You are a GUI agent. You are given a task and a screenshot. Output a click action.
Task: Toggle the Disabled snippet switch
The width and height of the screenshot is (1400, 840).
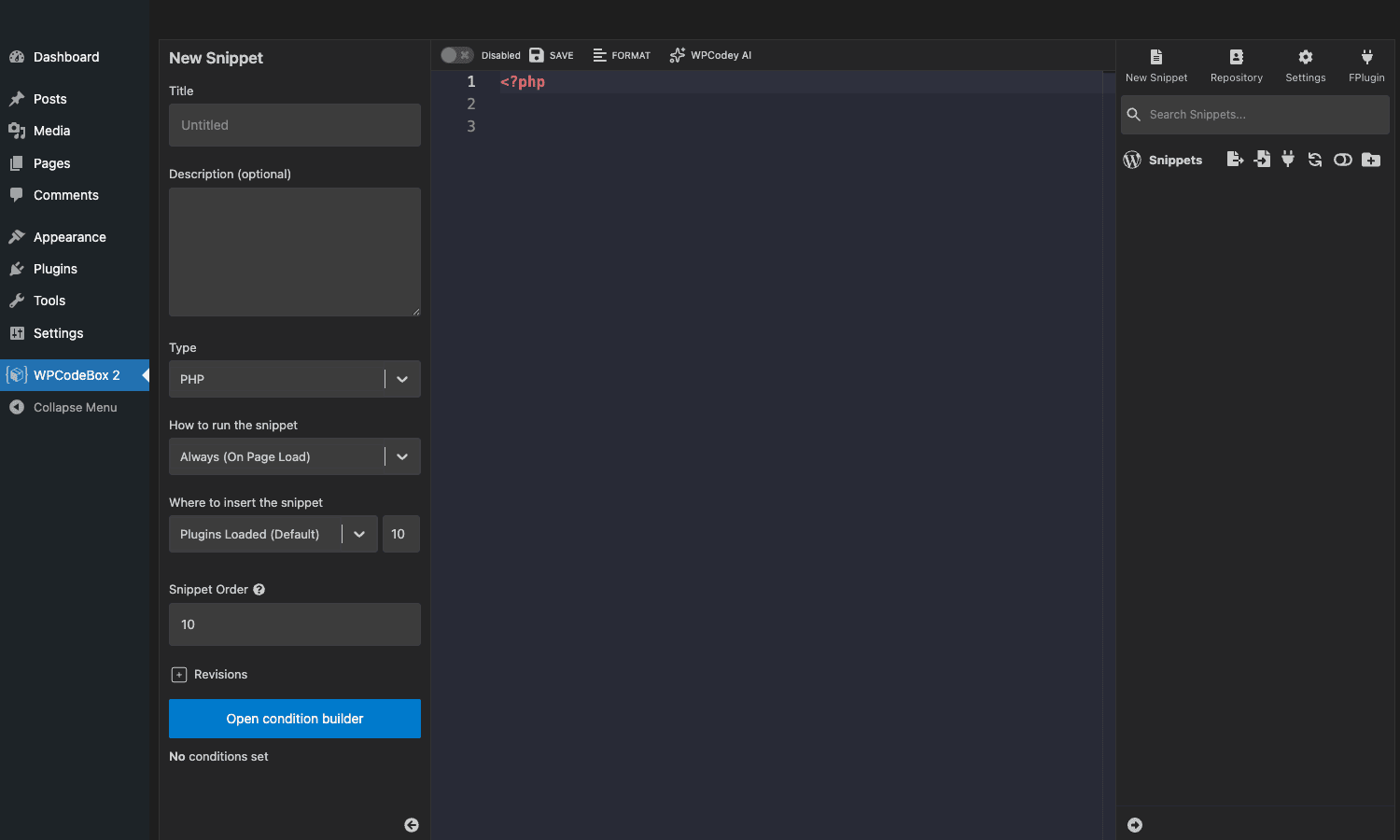coord(457,55)
